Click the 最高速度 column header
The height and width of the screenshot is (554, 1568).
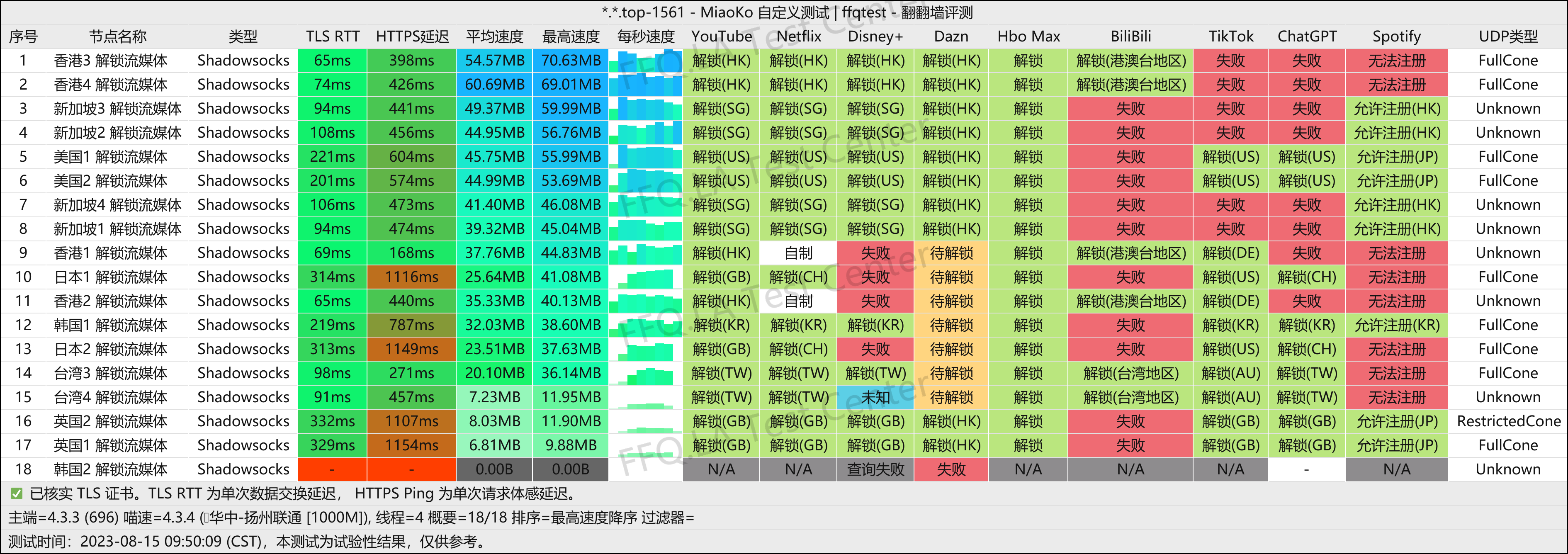[571, 36]
